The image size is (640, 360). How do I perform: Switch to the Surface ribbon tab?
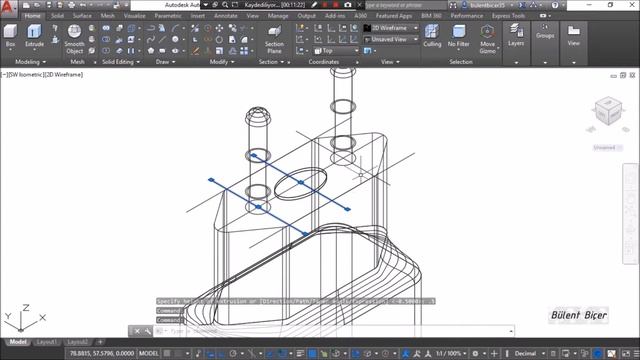(x=82, y=16)
